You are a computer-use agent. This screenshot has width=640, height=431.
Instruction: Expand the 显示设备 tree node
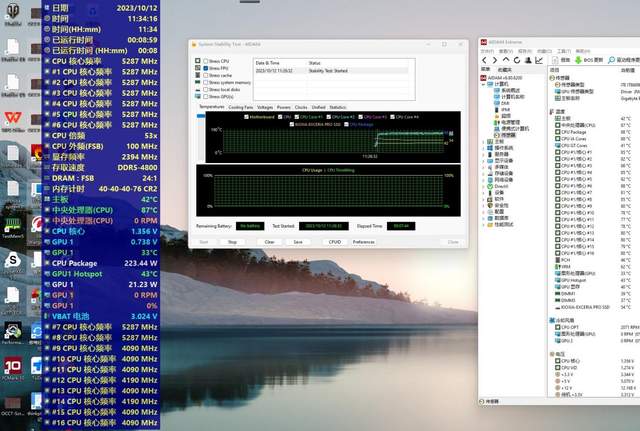click(x=484, y=161)
